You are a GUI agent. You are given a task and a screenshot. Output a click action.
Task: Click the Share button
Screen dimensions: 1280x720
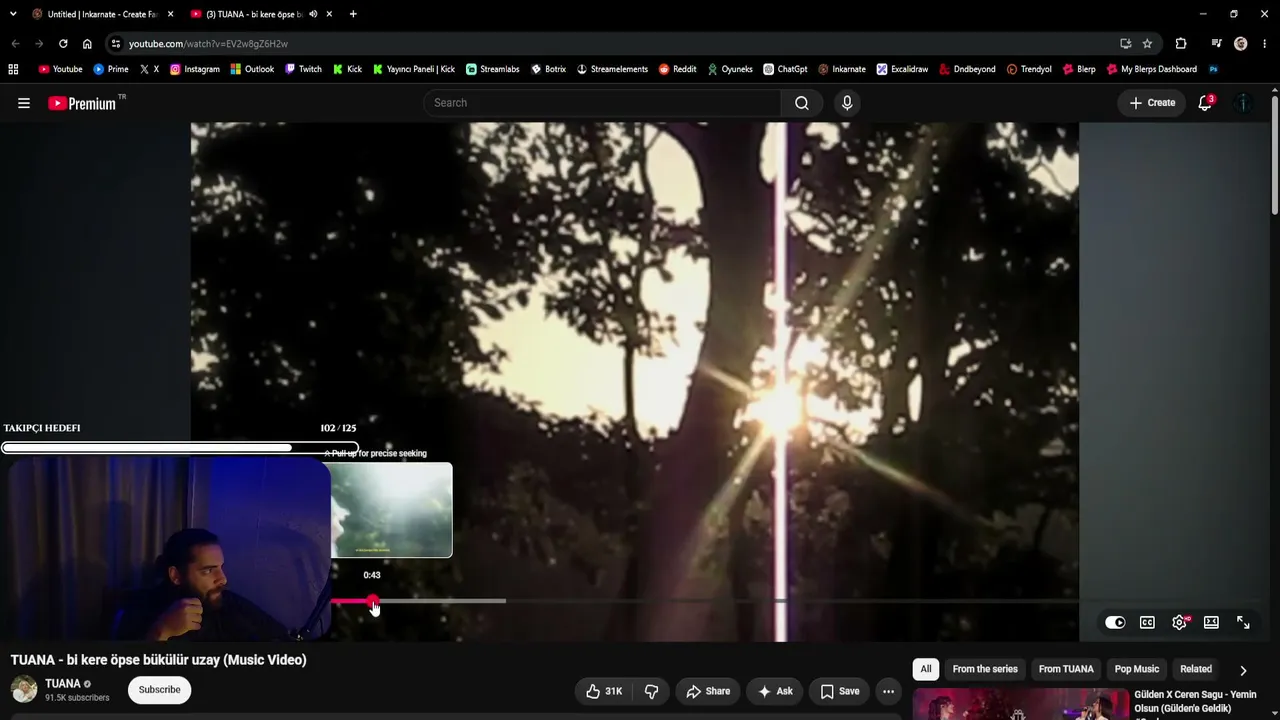708,691
